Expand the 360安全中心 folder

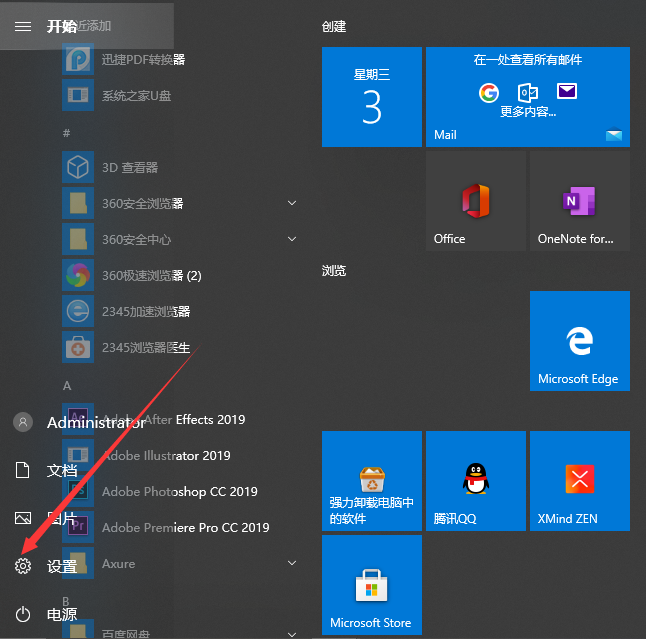pyautogui.click(x=292, y=239)
